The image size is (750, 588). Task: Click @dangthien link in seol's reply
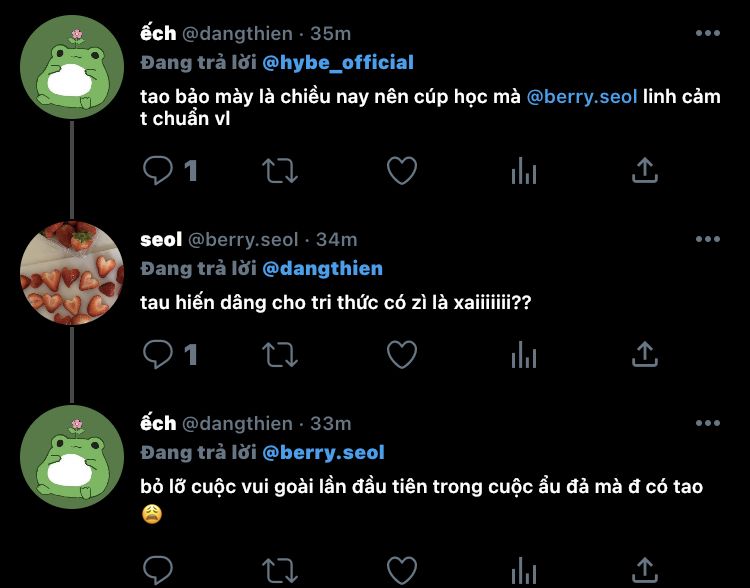(x=322, y=269)
